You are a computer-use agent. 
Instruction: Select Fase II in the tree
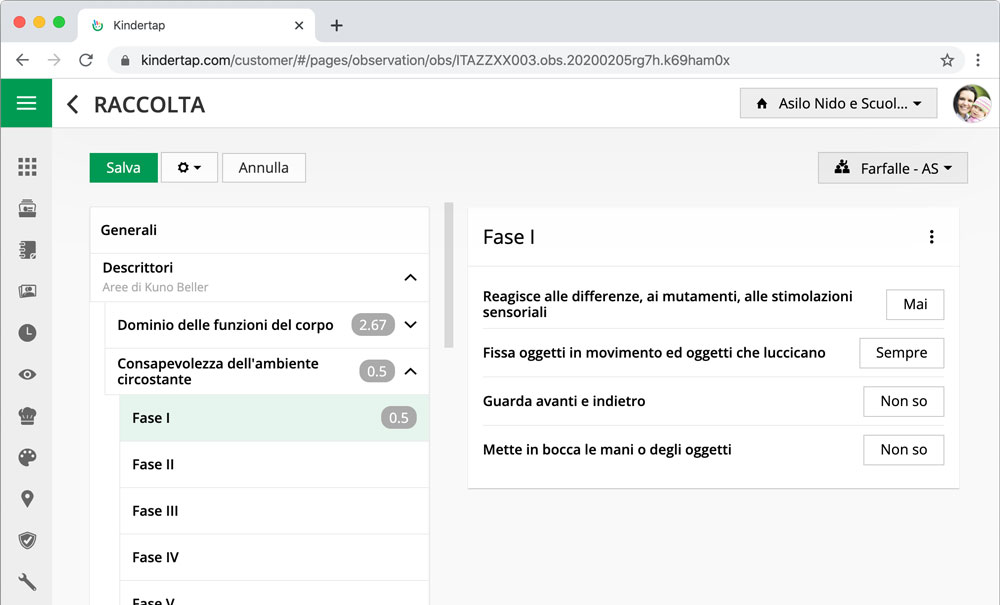point(154,464)
